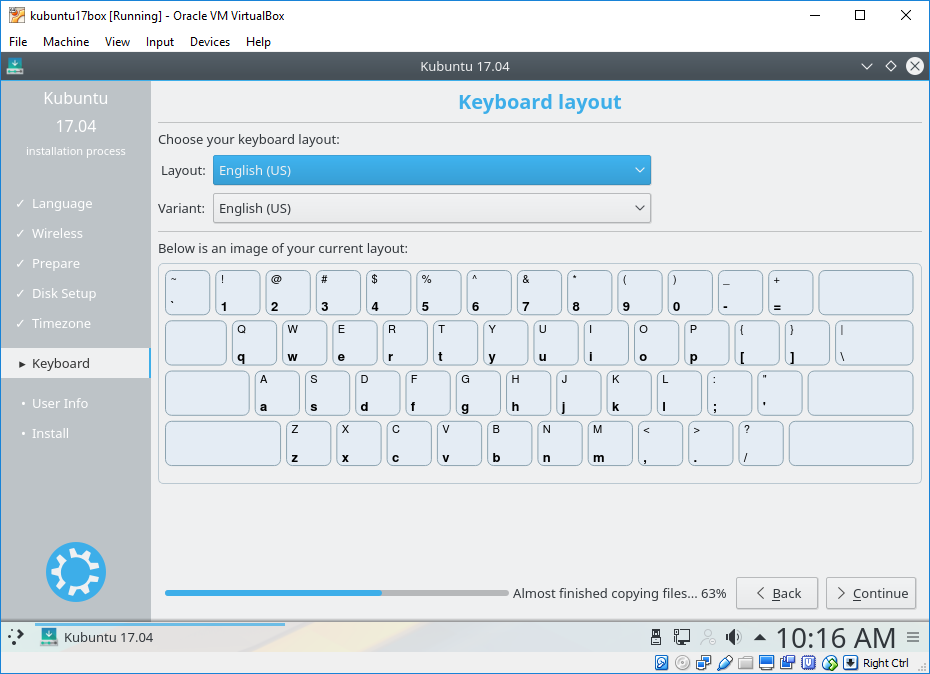Click the 5 percent key in the layout
This screenshot has height=674, width=930.
438,293
